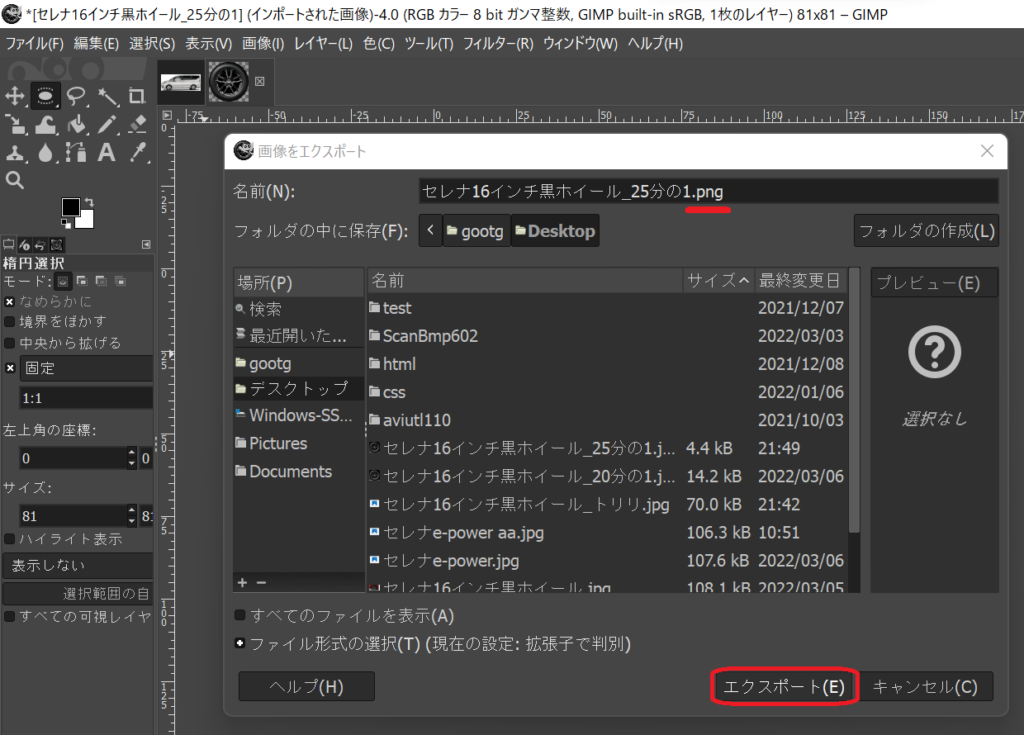Image resolution: width=1024 pixels, height=735 pixels.
Task: Open the フィルター menu
Action: point(496,44)
